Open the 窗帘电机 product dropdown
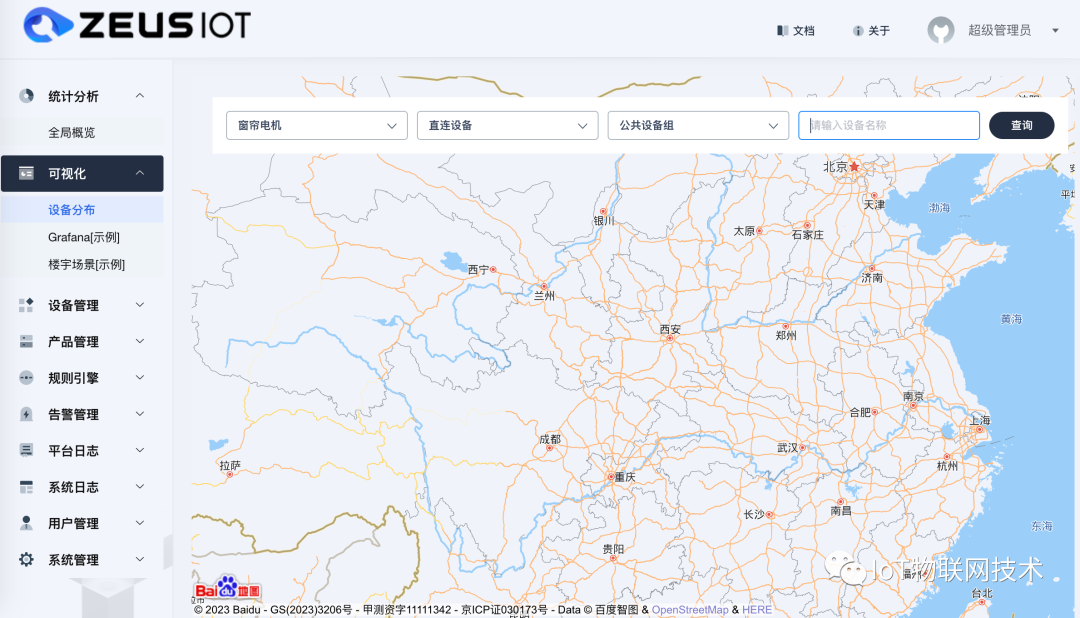The height and width of the screenshot is (618, 1080). point(317,125)
